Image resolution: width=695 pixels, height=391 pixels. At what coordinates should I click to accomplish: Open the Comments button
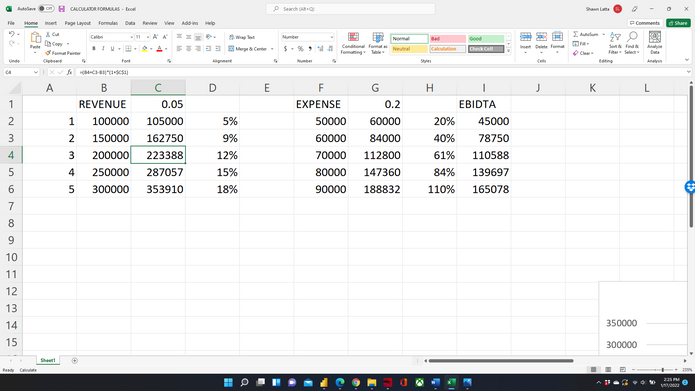(x=645, y=23)
